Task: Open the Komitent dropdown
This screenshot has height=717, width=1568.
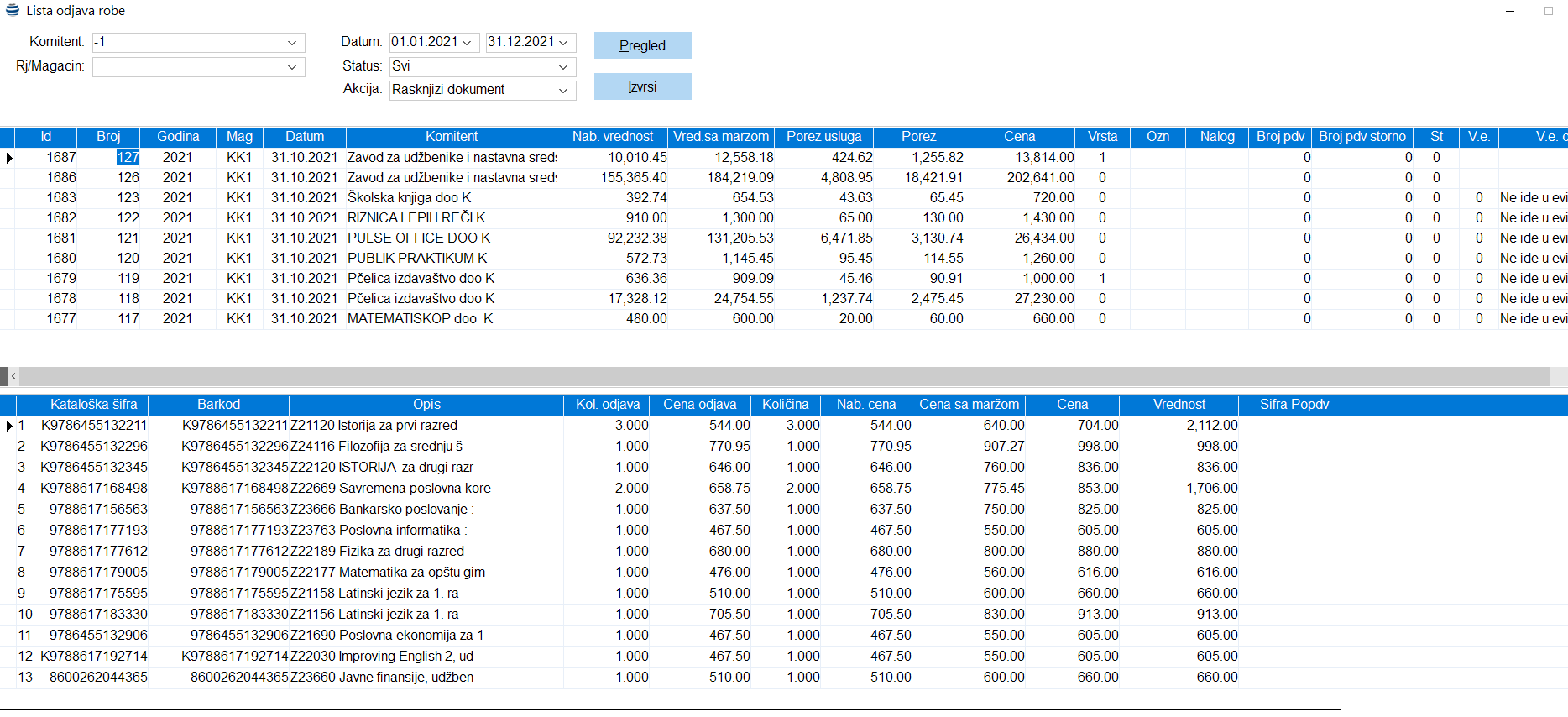Action: (x=291, y=43)
